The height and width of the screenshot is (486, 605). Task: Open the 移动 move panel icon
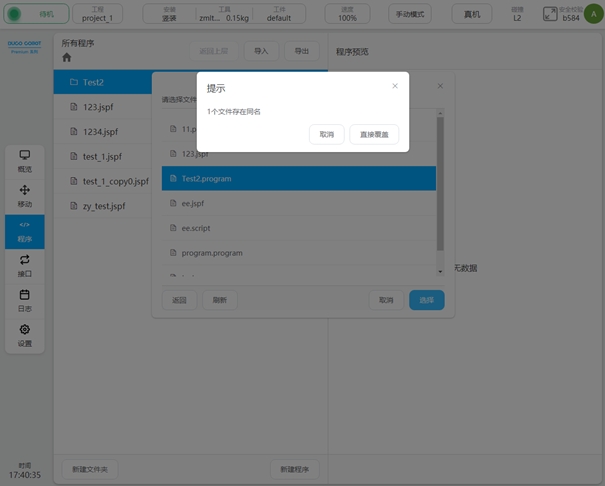click(25, 196)
